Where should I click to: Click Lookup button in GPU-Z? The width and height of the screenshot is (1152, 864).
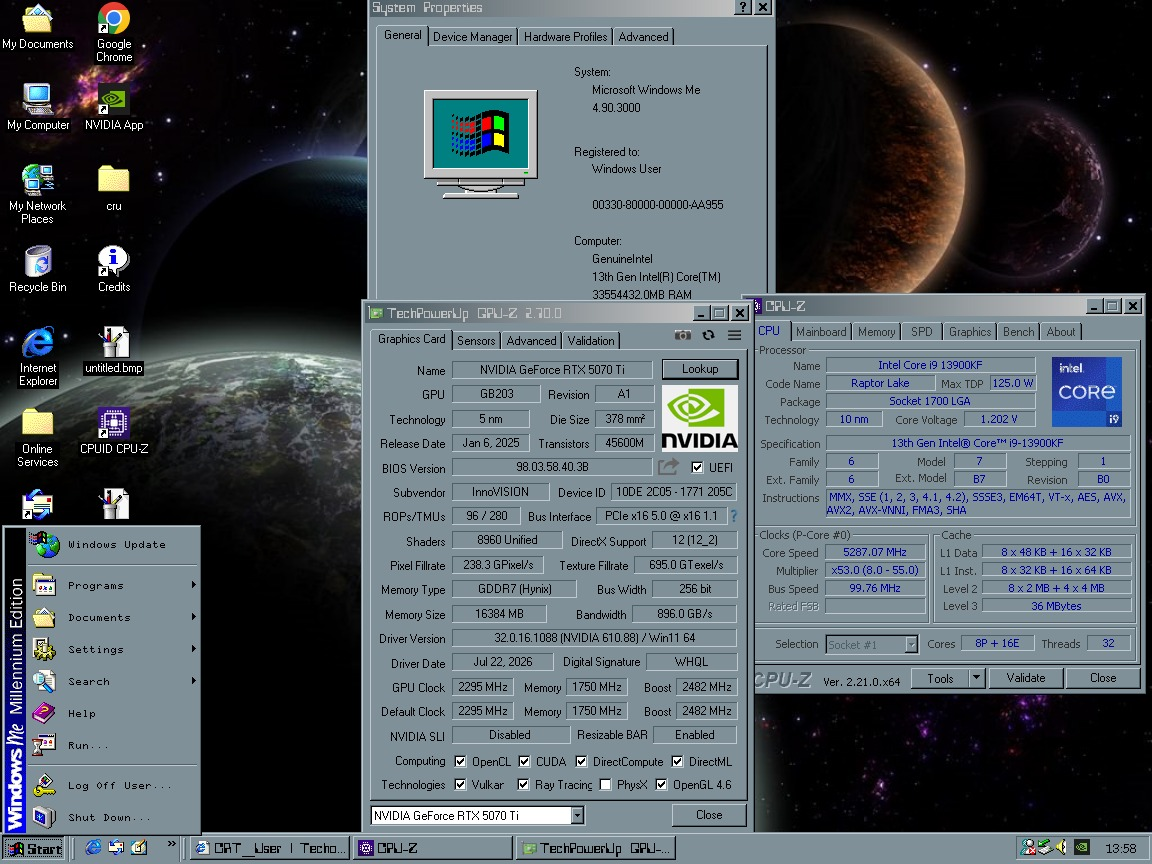point(699,369)
